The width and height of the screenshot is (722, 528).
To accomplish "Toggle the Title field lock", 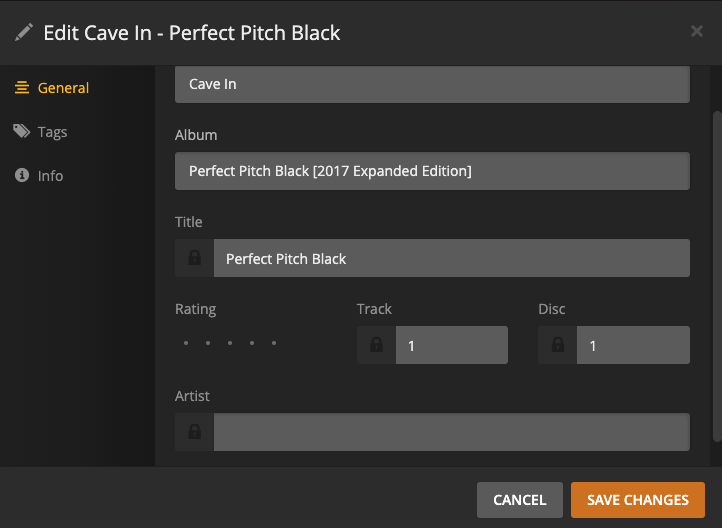I will [195, 259].
